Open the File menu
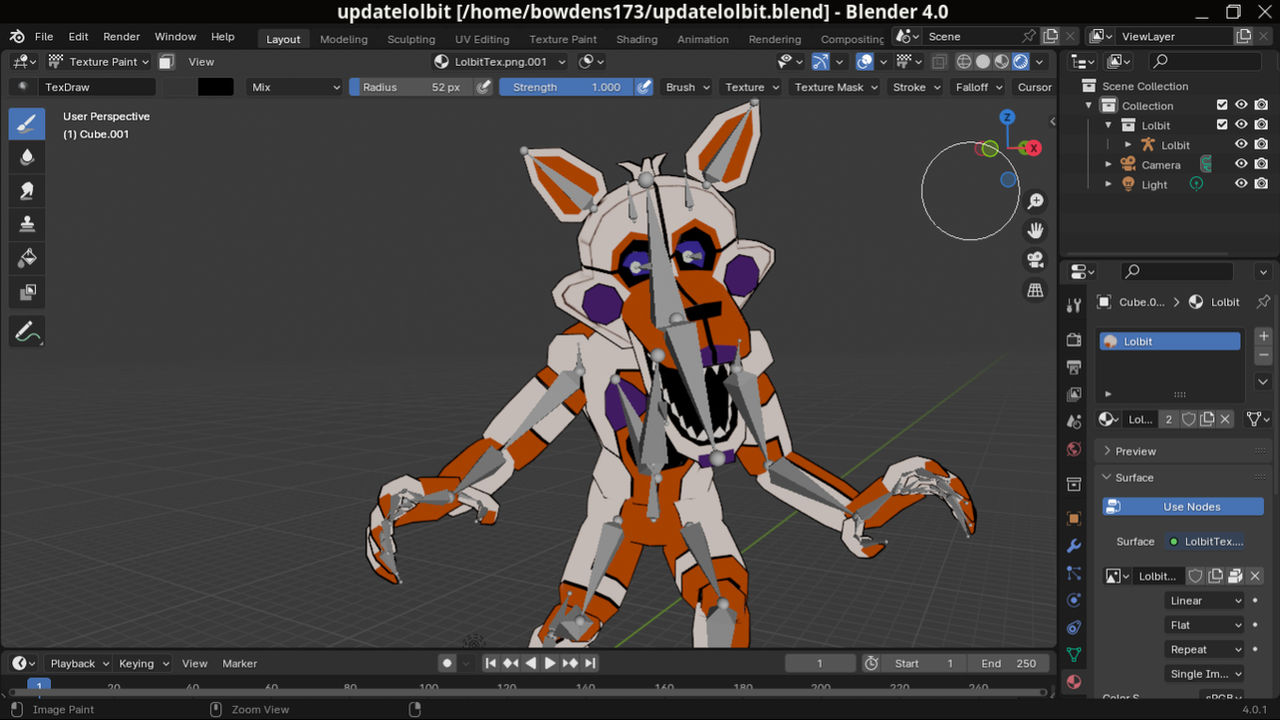This screenshot has height=720, width=1280. click(x=44, y=37)
